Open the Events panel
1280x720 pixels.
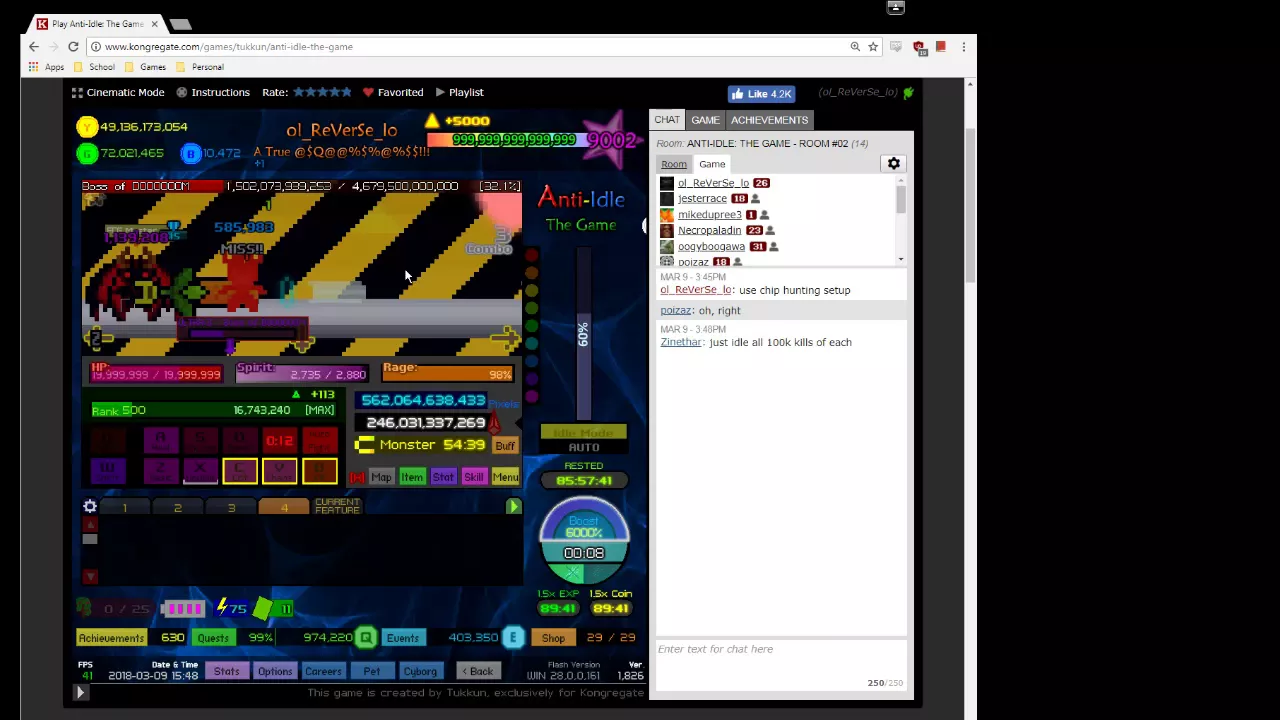[x=403, y=638]
